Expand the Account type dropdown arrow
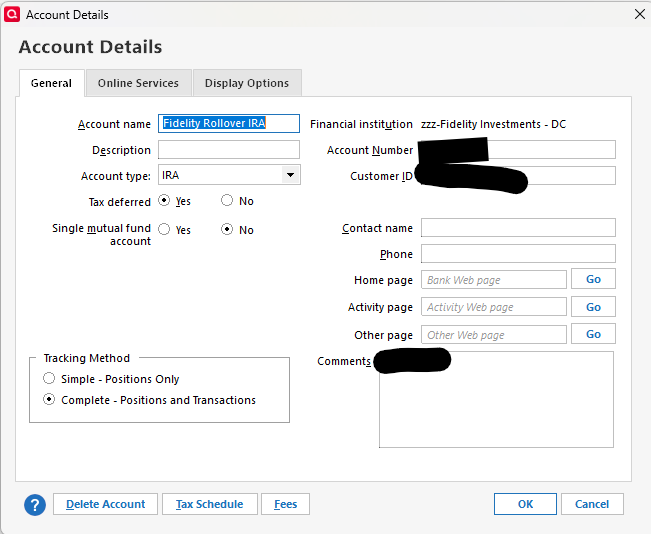 [291, 175]
